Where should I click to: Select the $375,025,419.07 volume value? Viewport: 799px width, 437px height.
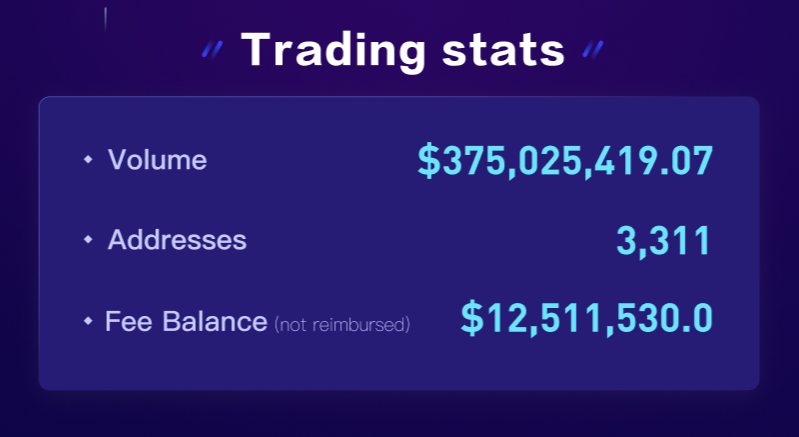565,161
